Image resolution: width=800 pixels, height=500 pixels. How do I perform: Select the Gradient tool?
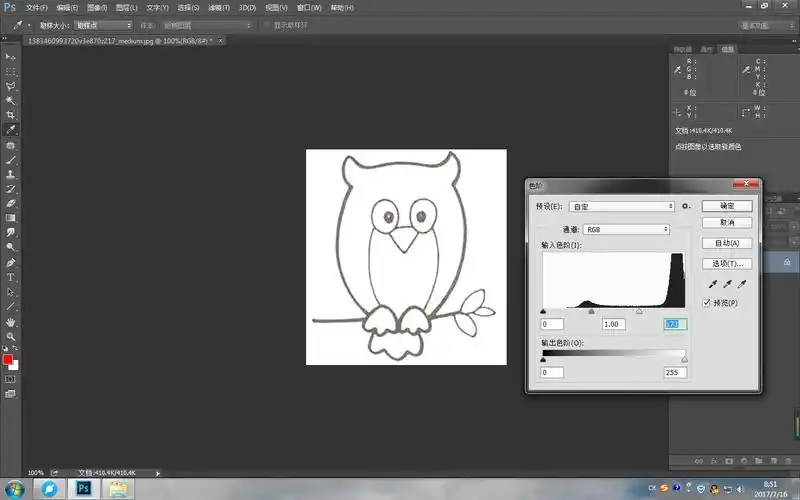(x=10, y=218)
